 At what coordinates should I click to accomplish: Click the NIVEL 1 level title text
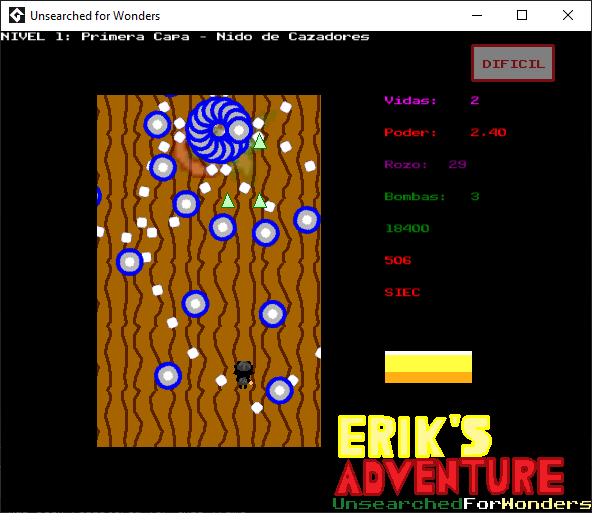tap(185, 37)
